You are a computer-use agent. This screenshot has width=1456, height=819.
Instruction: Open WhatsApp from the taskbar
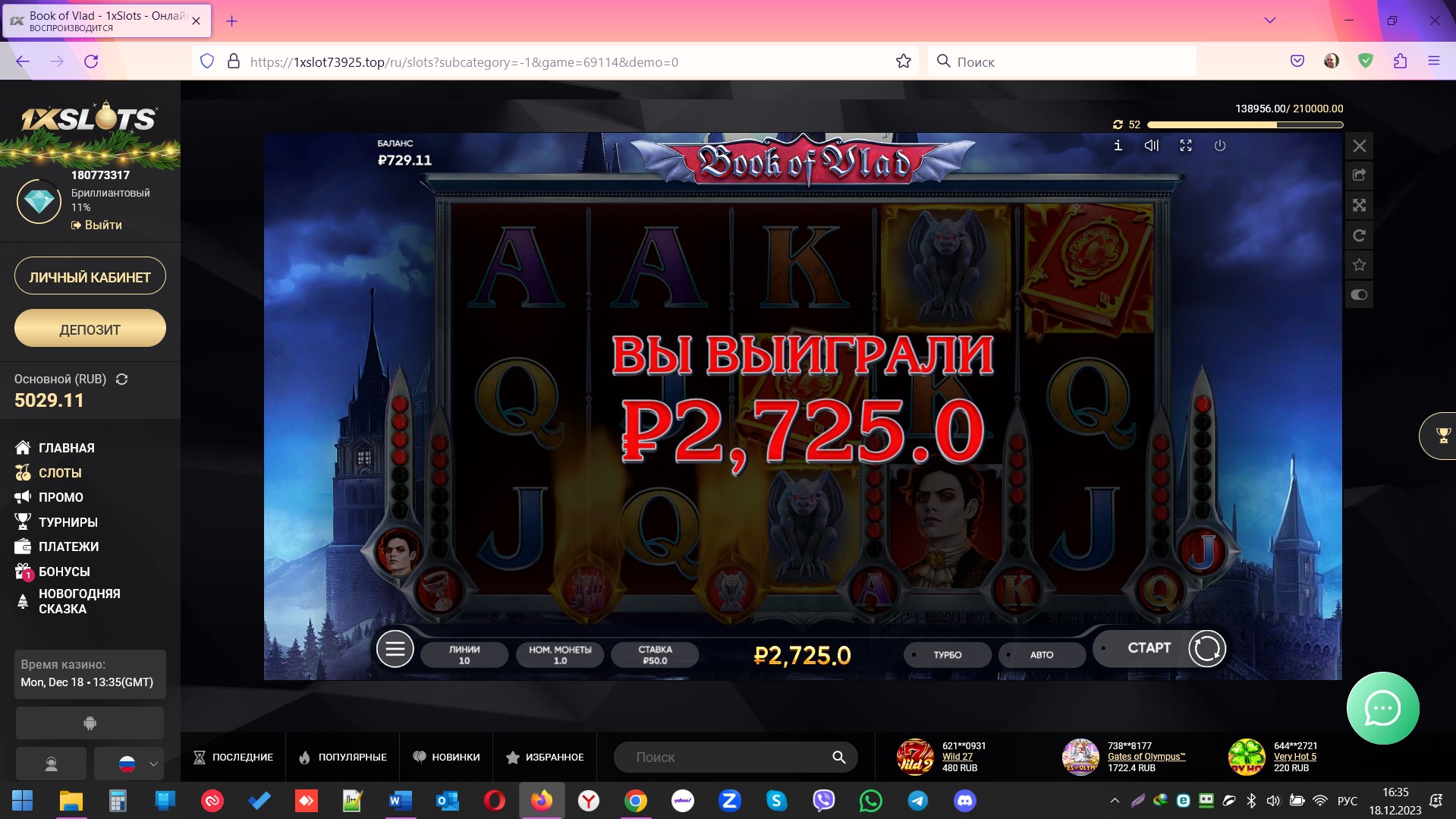click(870, 801)
